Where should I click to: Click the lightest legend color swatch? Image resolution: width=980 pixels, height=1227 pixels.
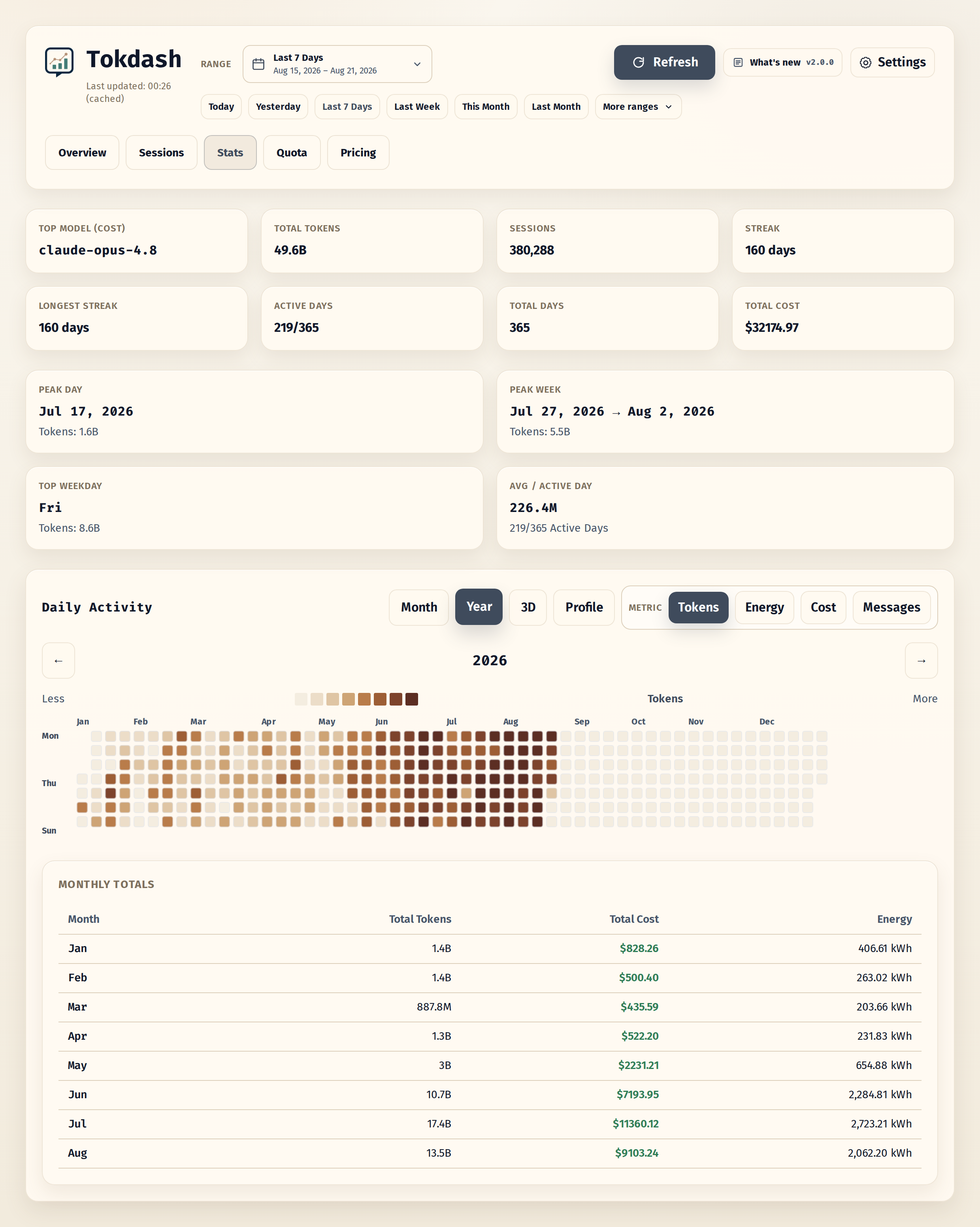tap(301, 699)
